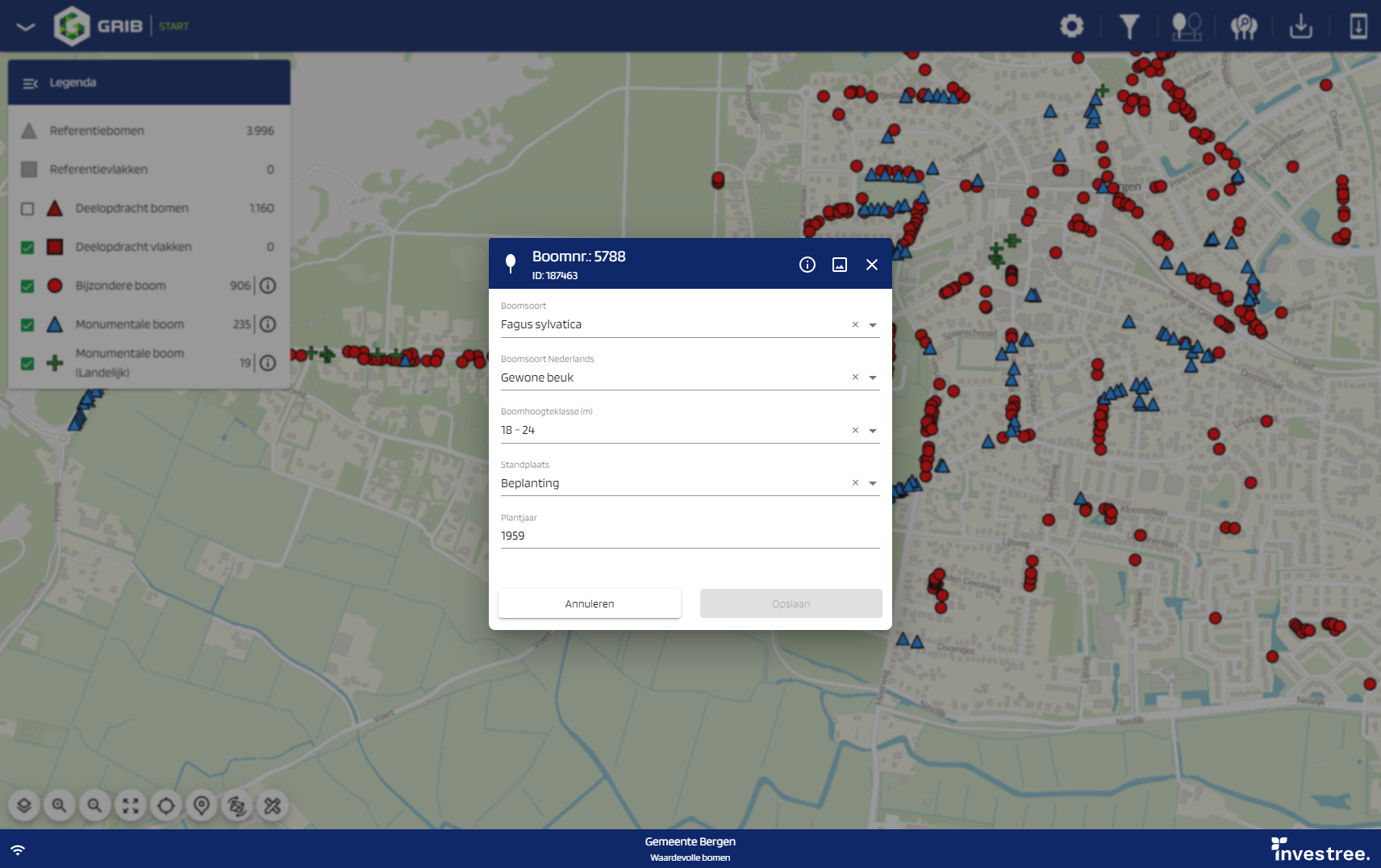Click the Annuleren button in the tree dialog
The width and height of the screenshot is (1381, 868).
tap(590, 603)
